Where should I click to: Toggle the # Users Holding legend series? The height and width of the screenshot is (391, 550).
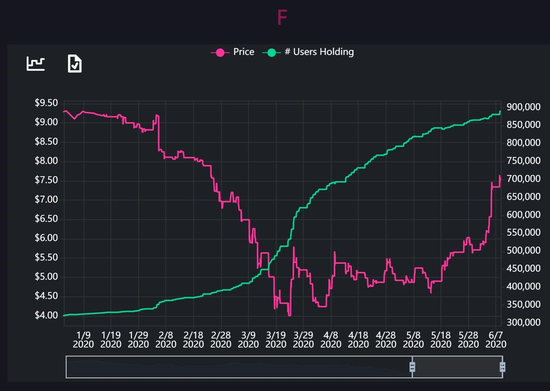click(x=308, y=52)
